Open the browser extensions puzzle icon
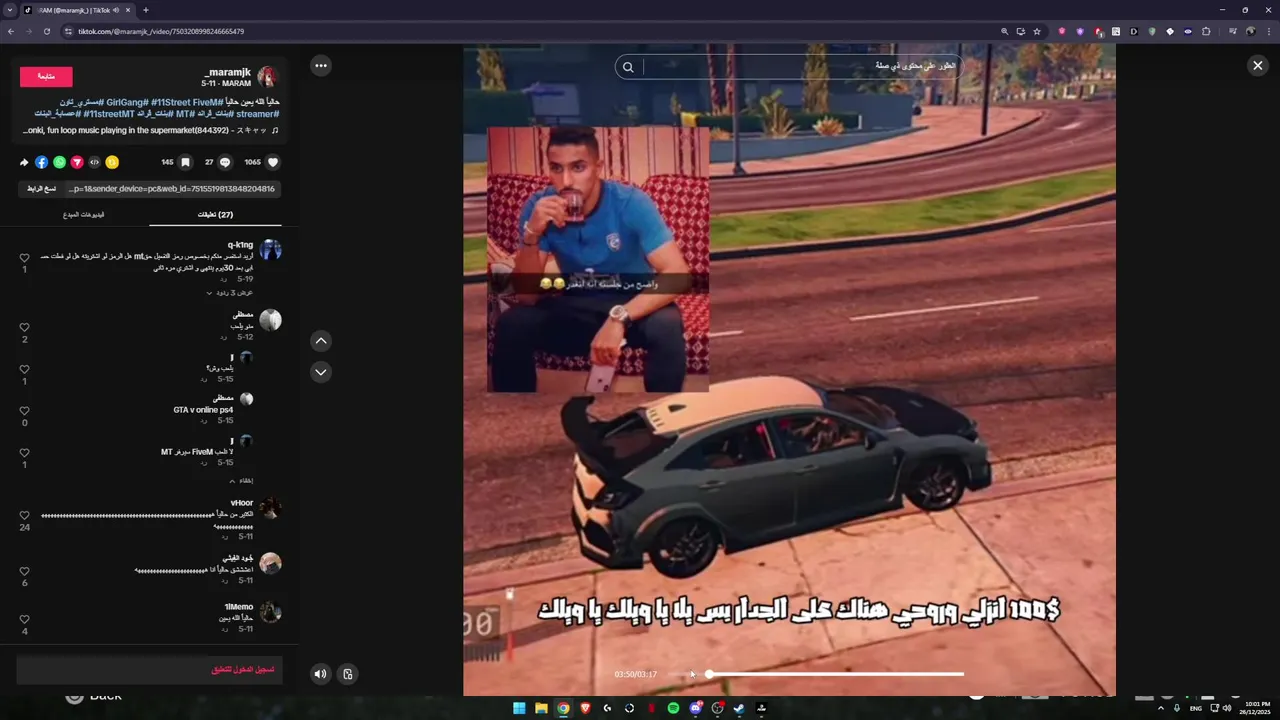Screen dimensions: 1280x720 point(1206,31)
